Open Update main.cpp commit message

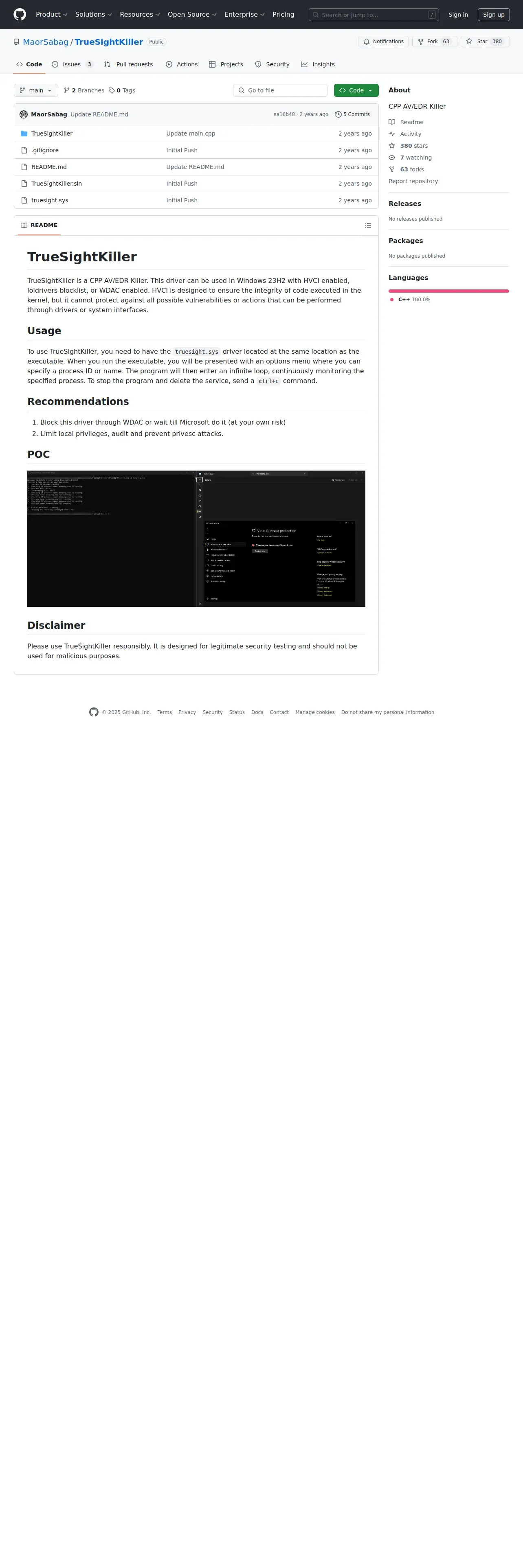point(191,133)
